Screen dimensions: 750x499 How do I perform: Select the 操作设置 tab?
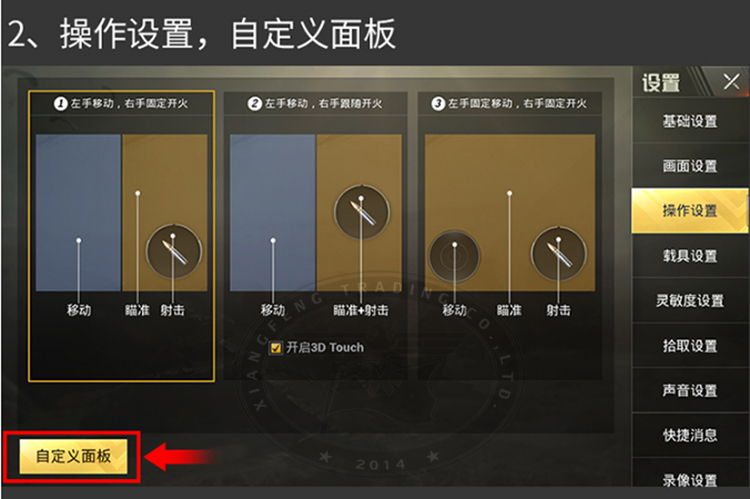[690, 211]
